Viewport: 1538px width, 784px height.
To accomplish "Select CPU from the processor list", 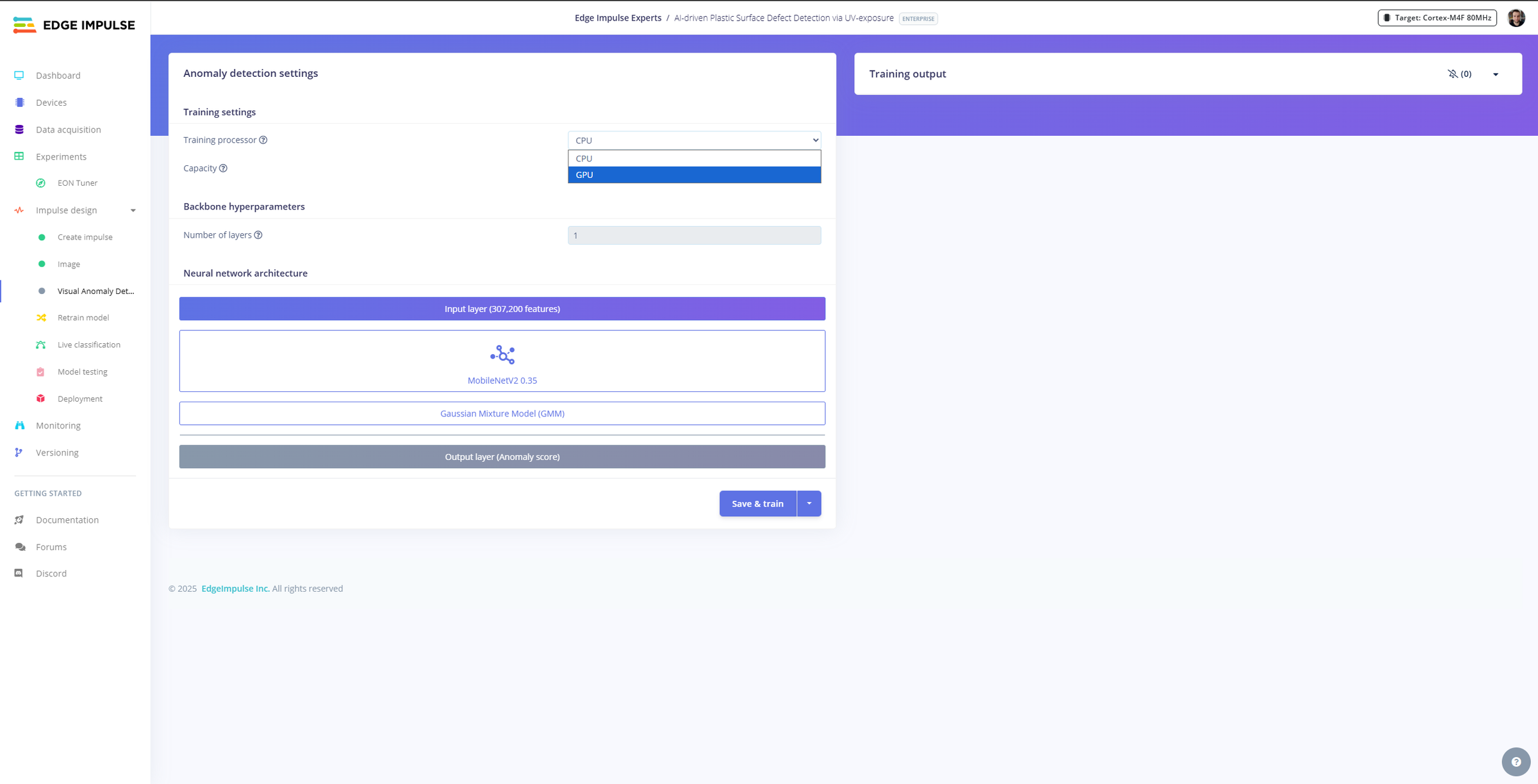I will coord(694,158).
